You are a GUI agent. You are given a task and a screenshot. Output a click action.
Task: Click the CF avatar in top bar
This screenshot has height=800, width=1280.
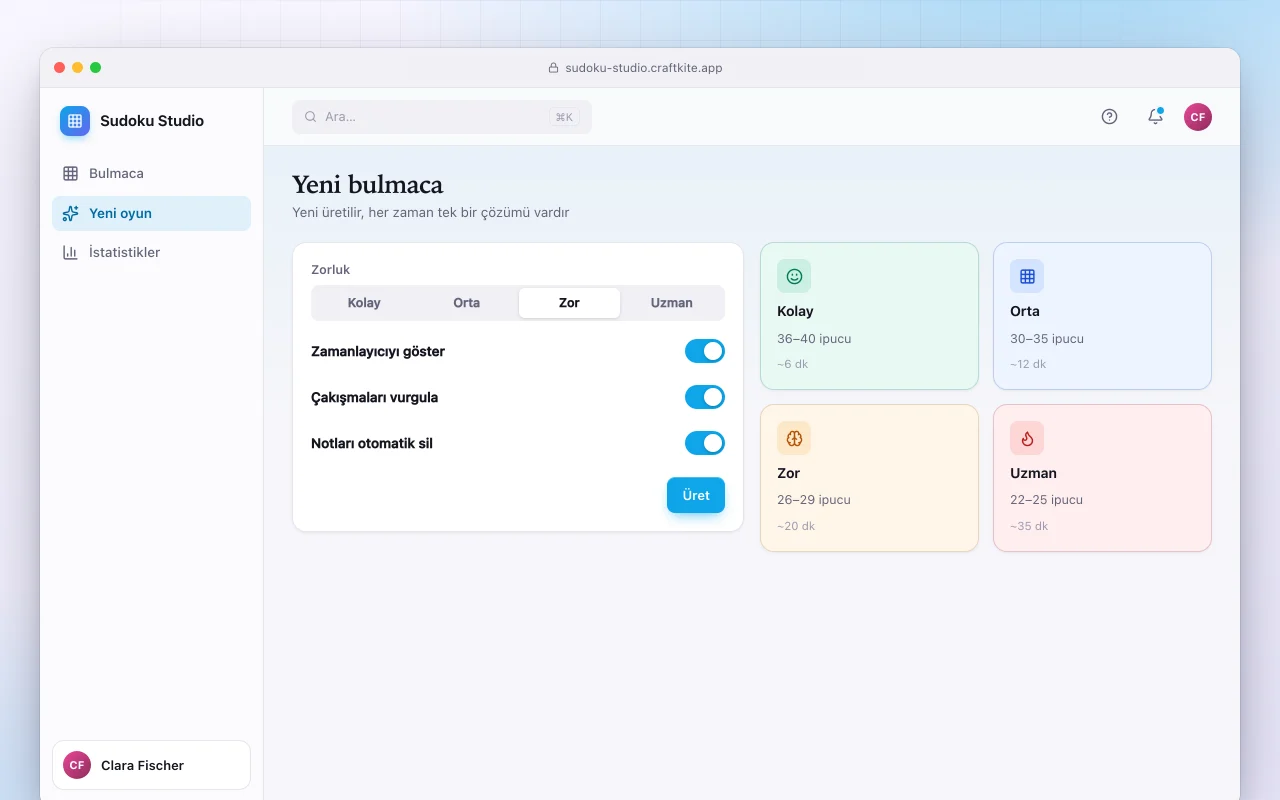point(1198,117)
